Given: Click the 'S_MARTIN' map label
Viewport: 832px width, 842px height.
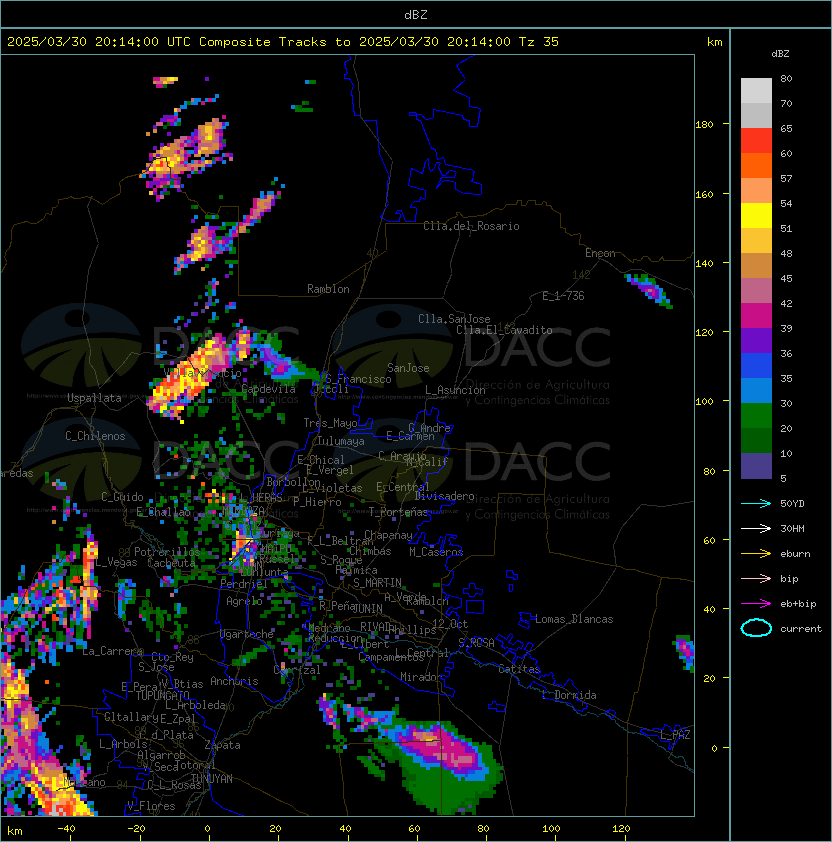Looking at the screenshot, I should point(377,583).
